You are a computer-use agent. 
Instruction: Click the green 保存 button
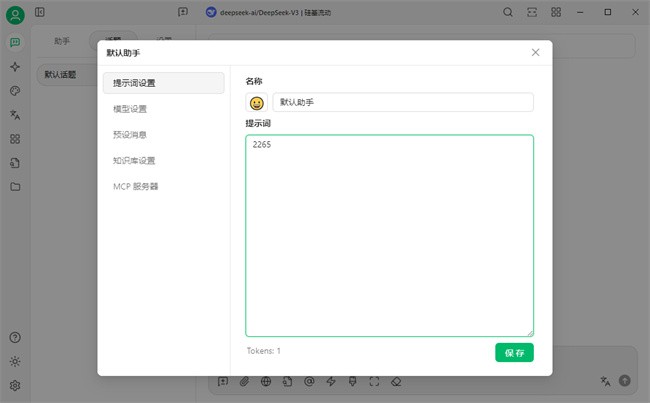[x=514, y=353]
